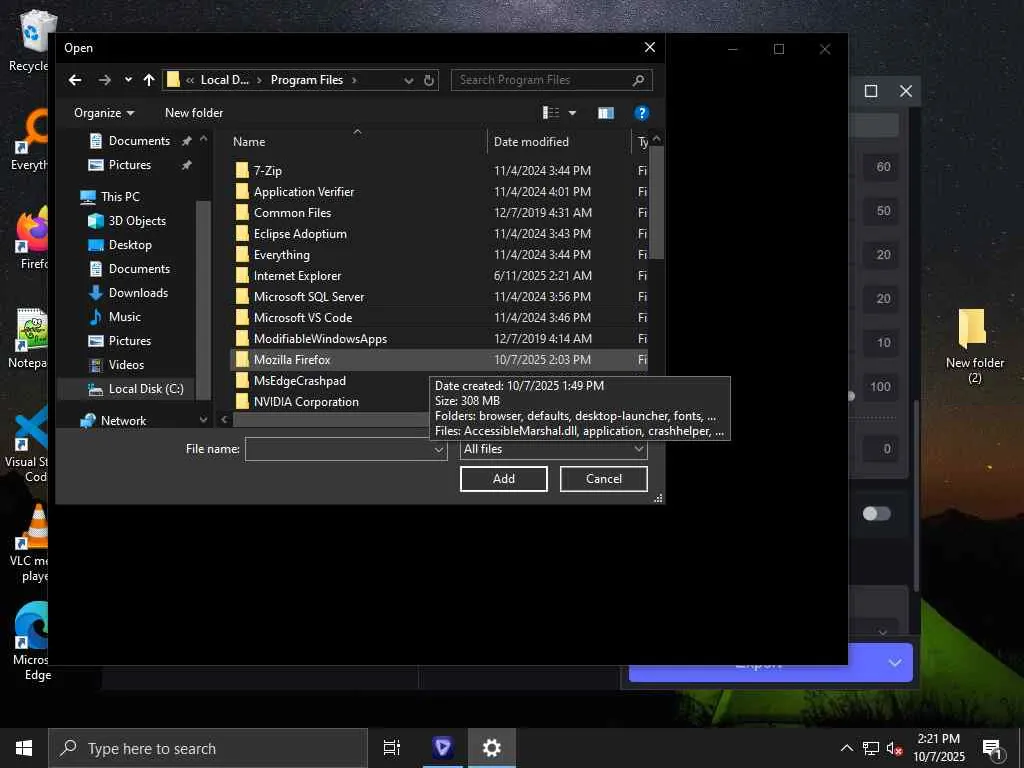Click the forward navigation arrow

tap(104, 80)
